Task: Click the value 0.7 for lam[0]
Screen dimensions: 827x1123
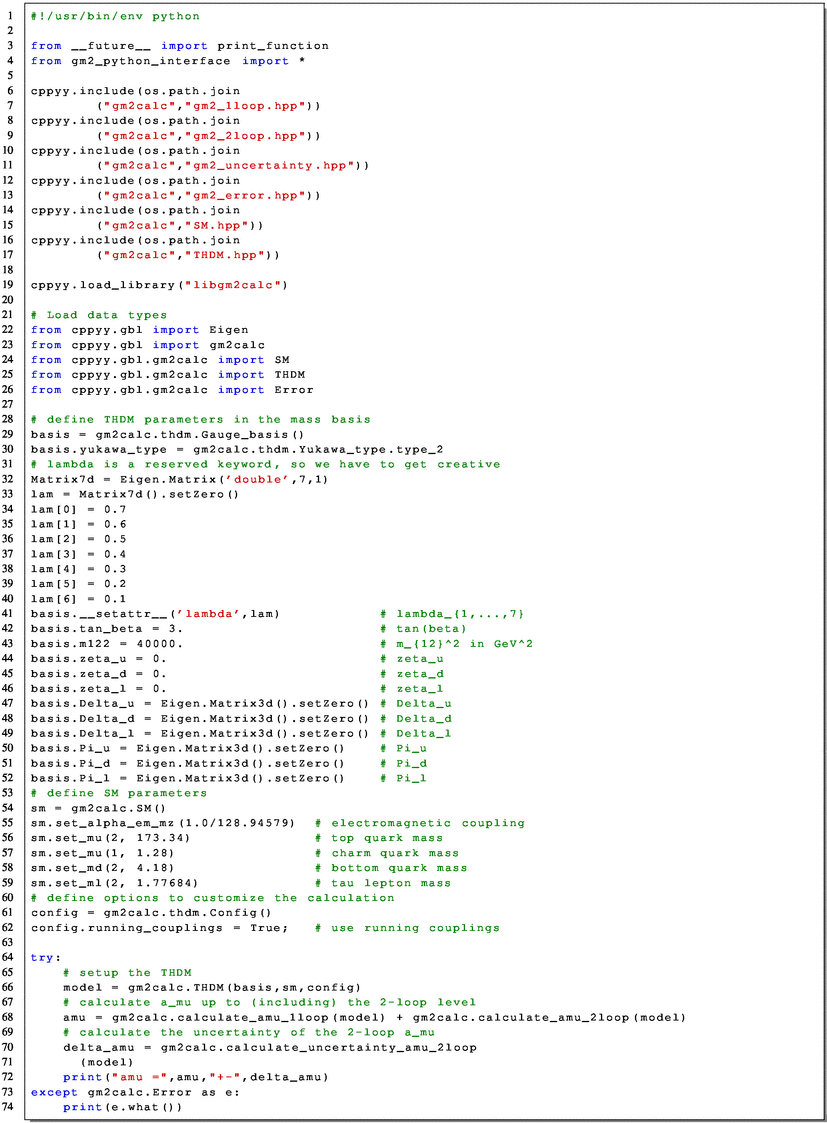Action: pyautogui.click(x=115, y=509)
